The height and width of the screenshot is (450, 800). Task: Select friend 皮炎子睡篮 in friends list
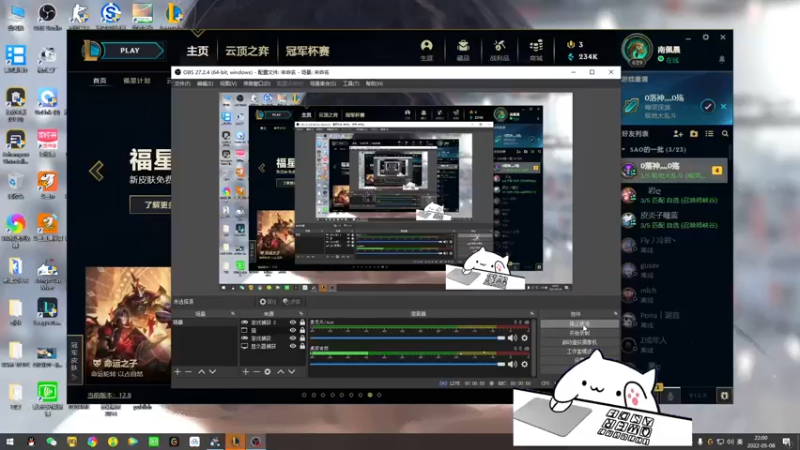pyautogui.click(x=673, y=219)
